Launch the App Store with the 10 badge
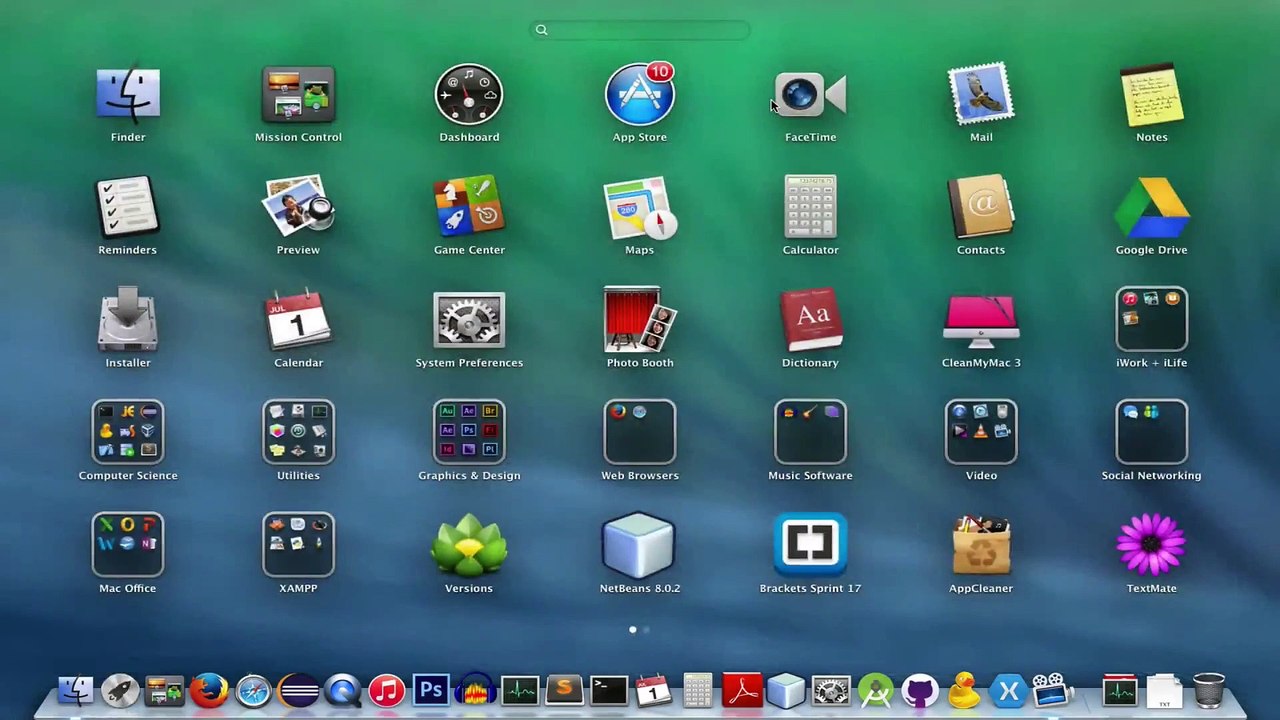 click(x=640, y=95)
